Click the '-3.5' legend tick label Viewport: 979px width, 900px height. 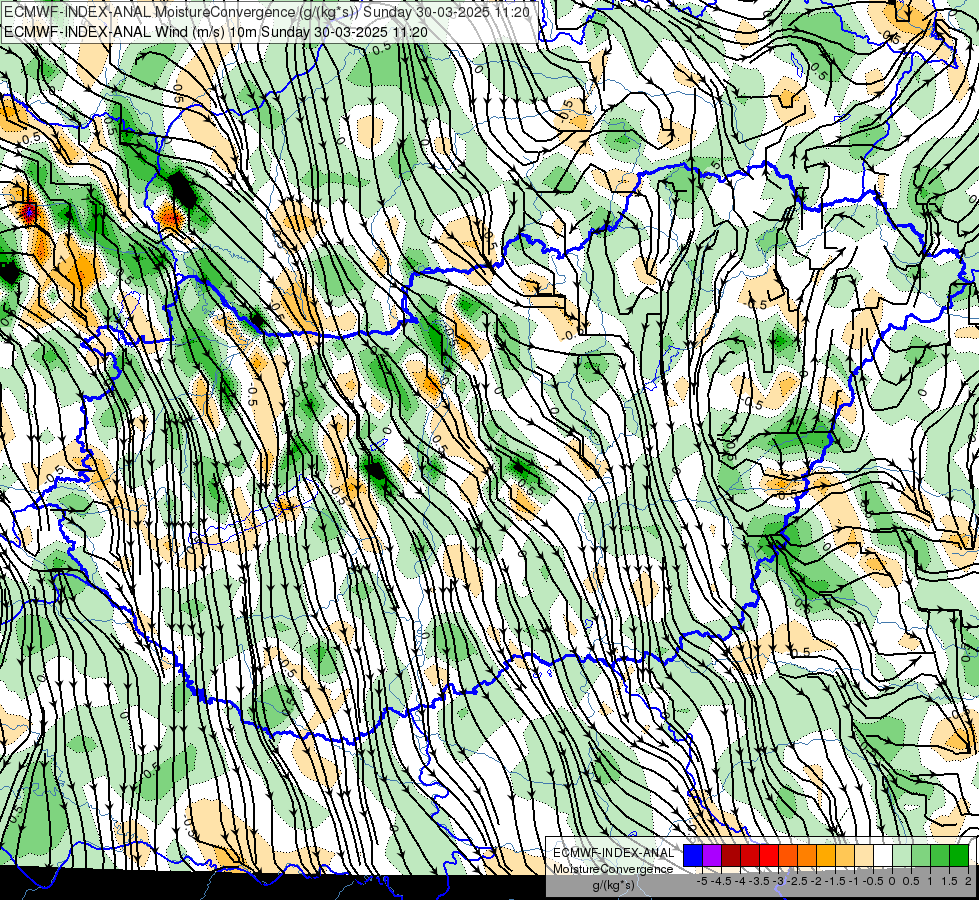(x=759, y=881)
